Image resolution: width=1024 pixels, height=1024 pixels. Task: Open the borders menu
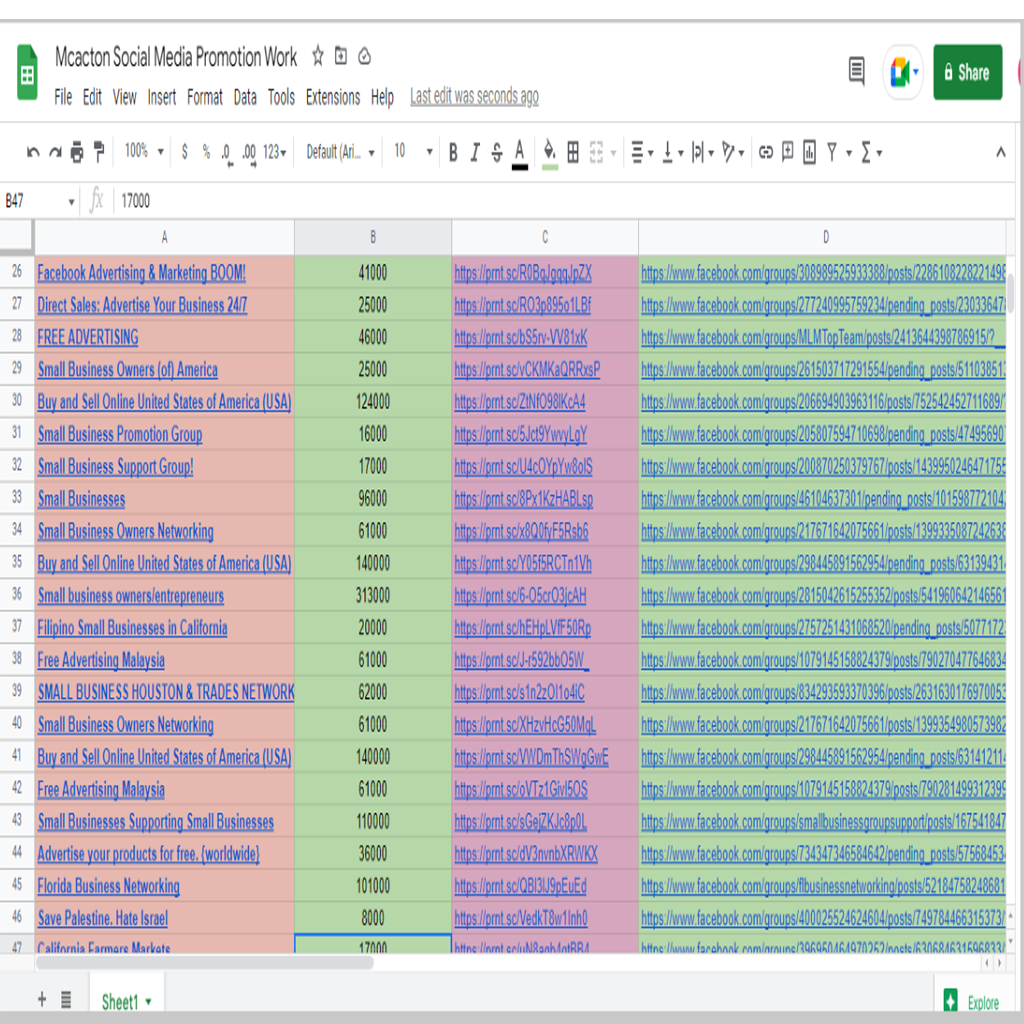573,152
